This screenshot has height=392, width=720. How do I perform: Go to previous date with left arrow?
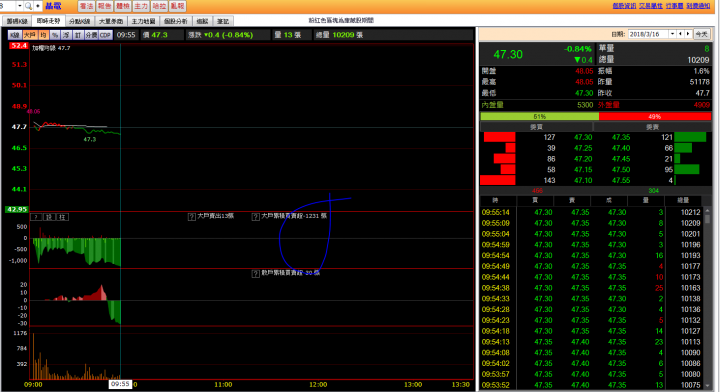[x=681, y=34]
